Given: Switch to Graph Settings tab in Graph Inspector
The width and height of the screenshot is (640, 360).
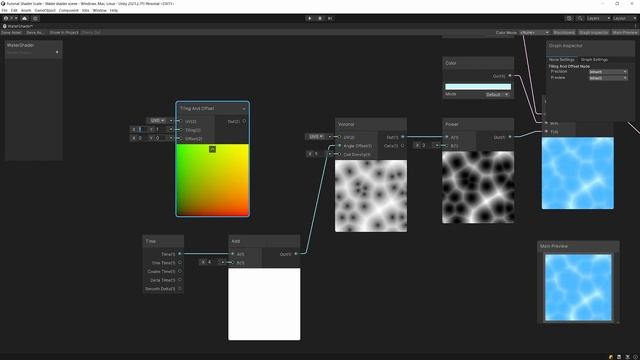Looking at the screenshot, I should pos(594,60).
